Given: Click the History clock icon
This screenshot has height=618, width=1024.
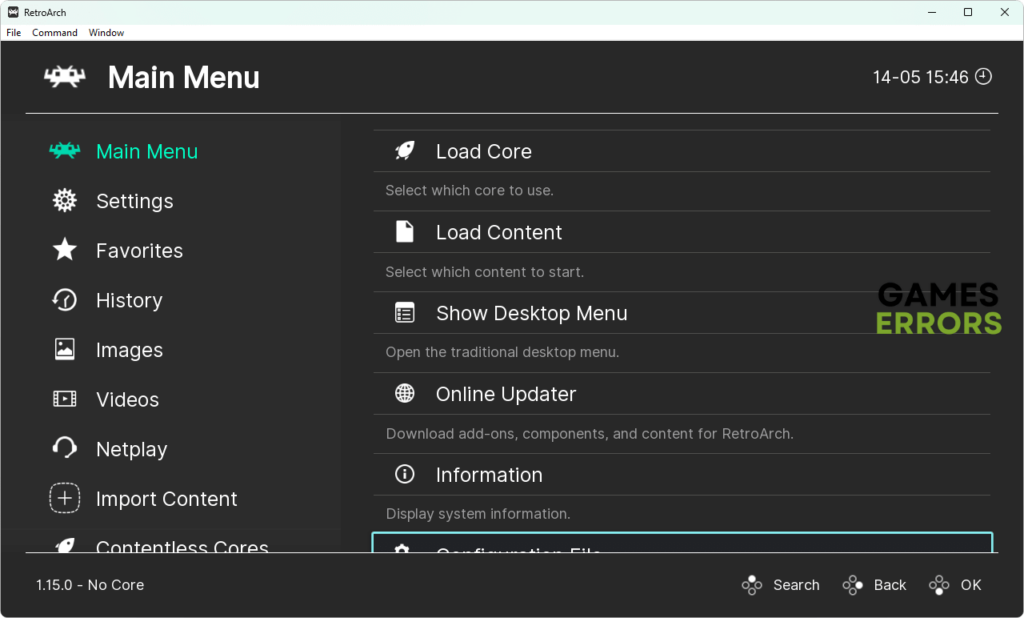Looking at the screenshot, I should pos(65,300).
